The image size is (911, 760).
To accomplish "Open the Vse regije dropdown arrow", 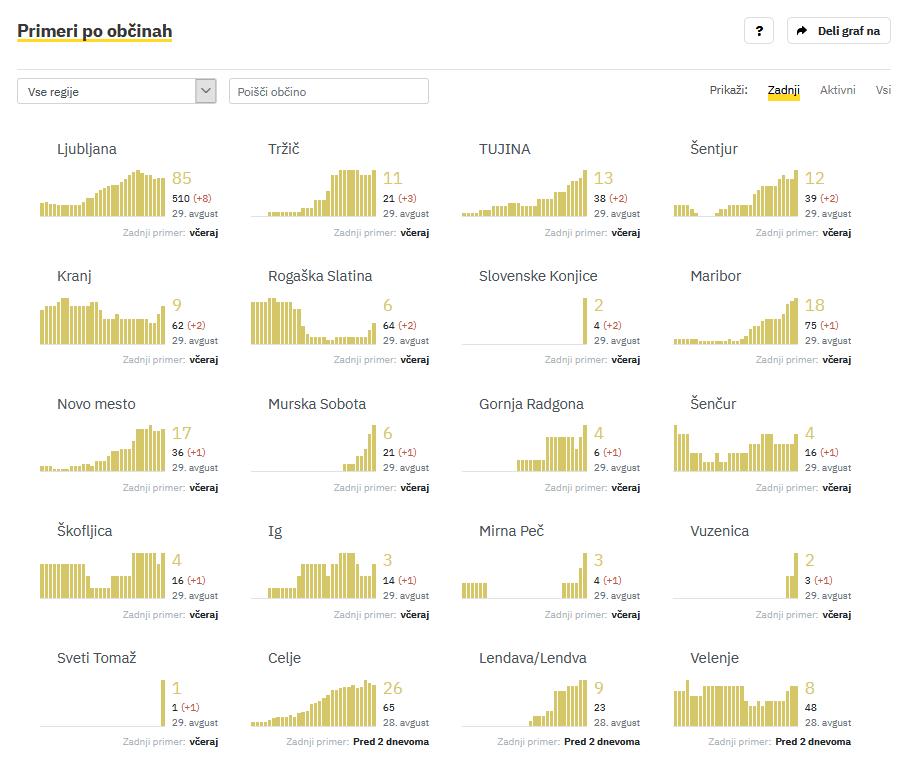I will (206, 91).
